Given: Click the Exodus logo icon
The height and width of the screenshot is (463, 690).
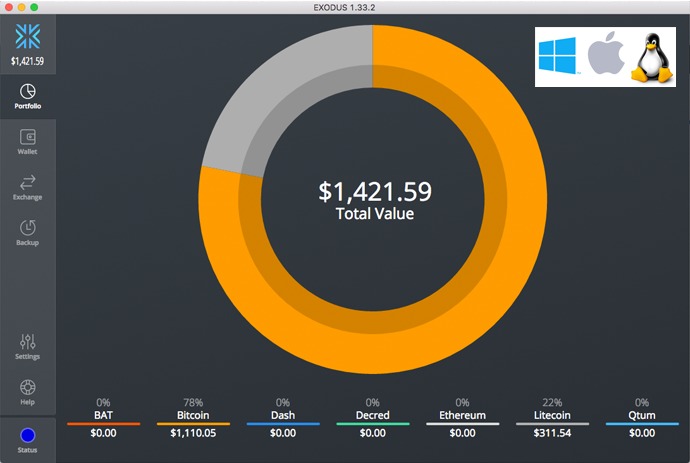Looking at the screenshot, I should click(x=28, y=36).
